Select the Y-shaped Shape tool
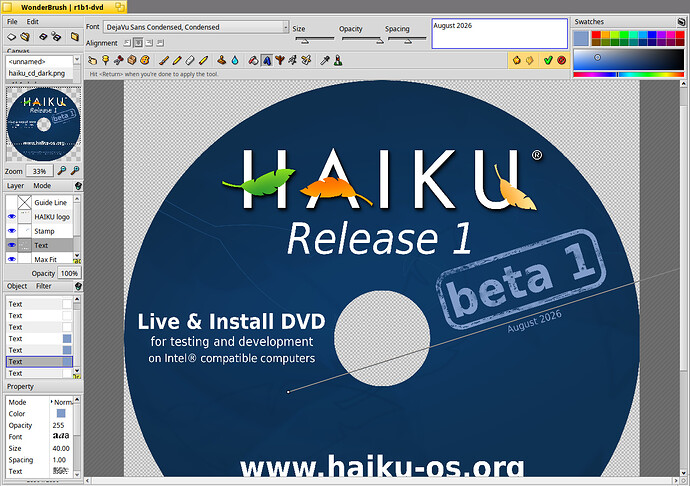 (x=280, y=60)
